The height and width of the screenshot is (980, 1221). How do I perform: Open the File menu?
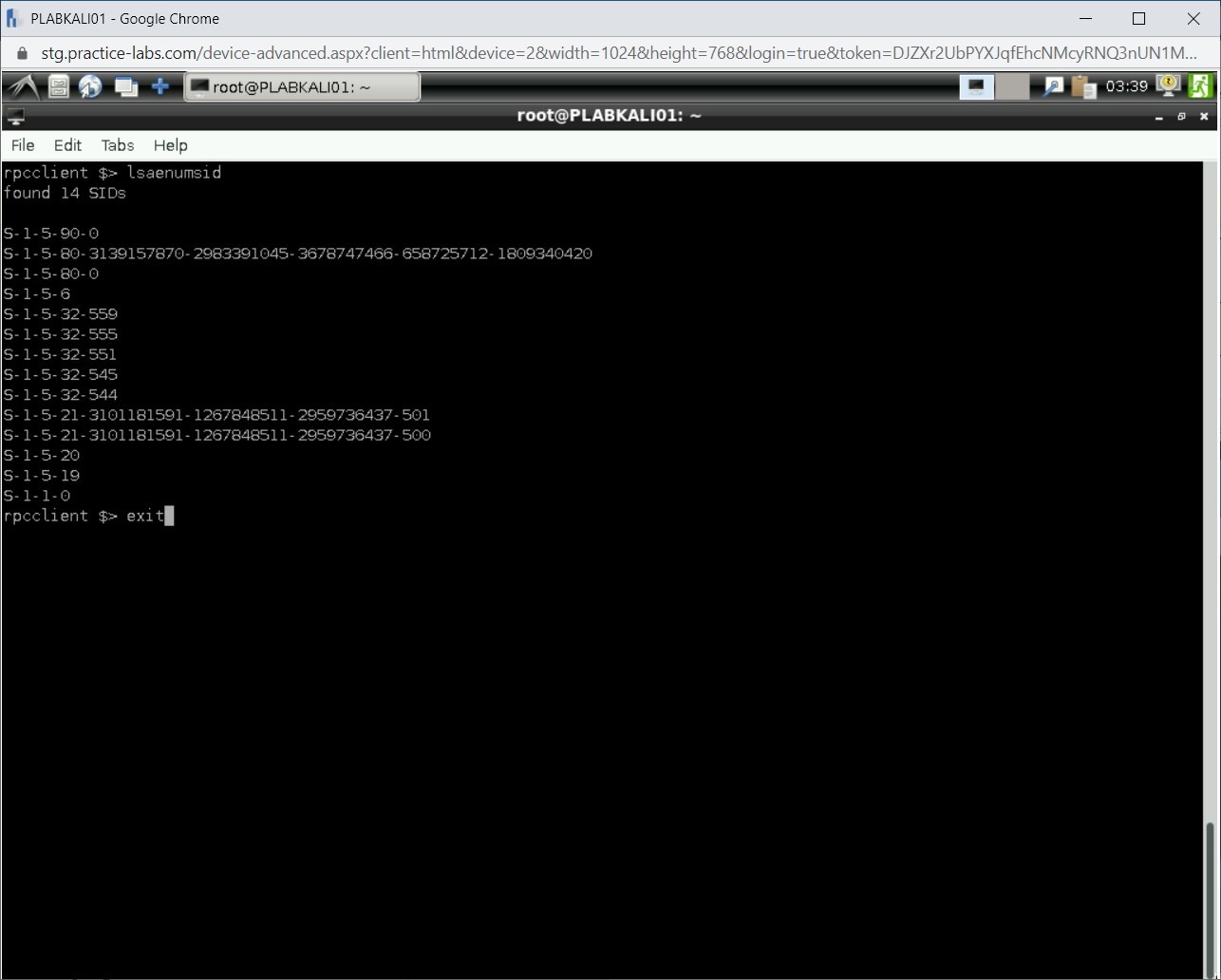(x=23, y=145)
